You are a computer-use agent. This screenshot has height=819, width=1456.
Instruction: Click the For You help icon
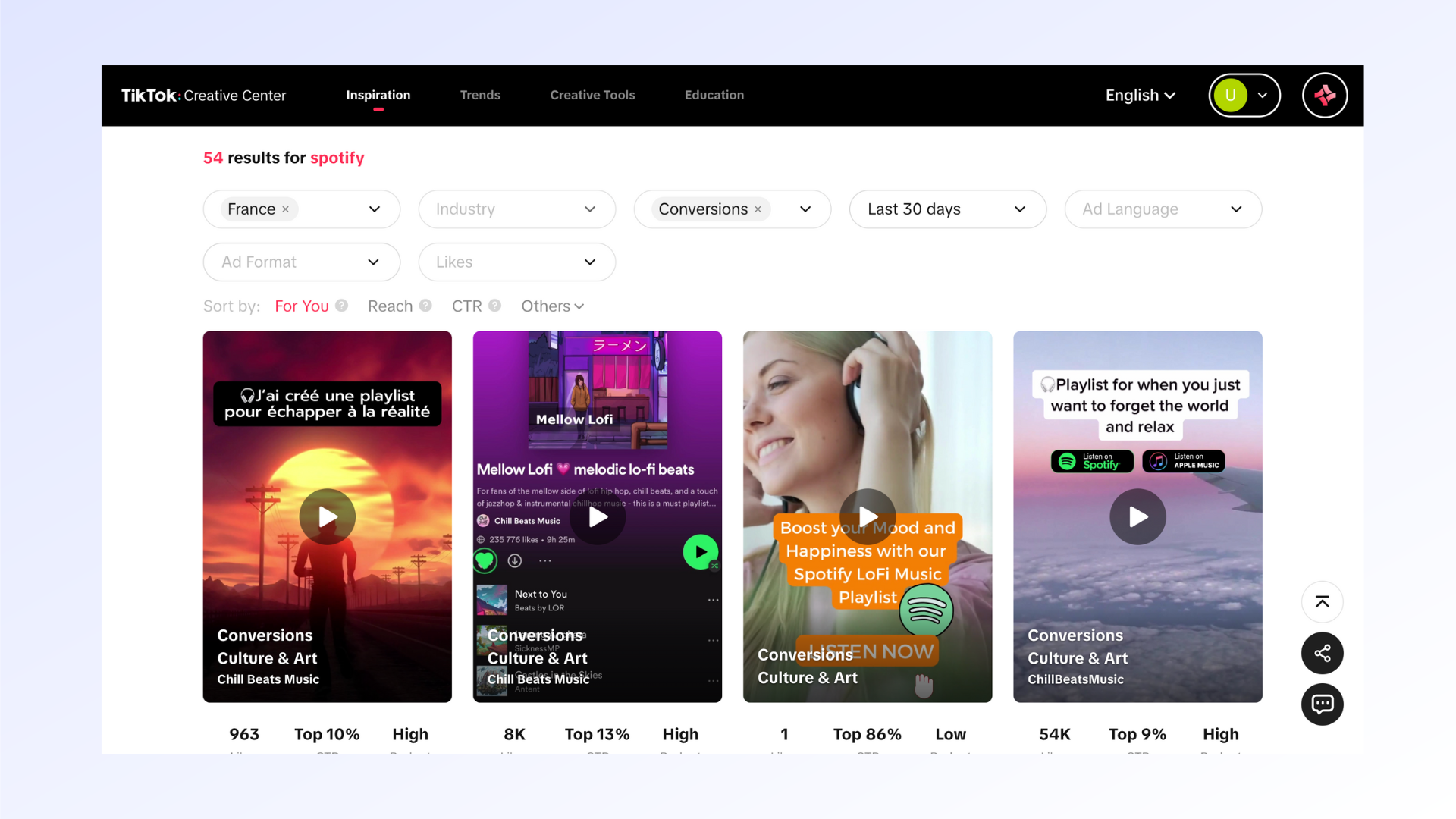pos(342,306)
